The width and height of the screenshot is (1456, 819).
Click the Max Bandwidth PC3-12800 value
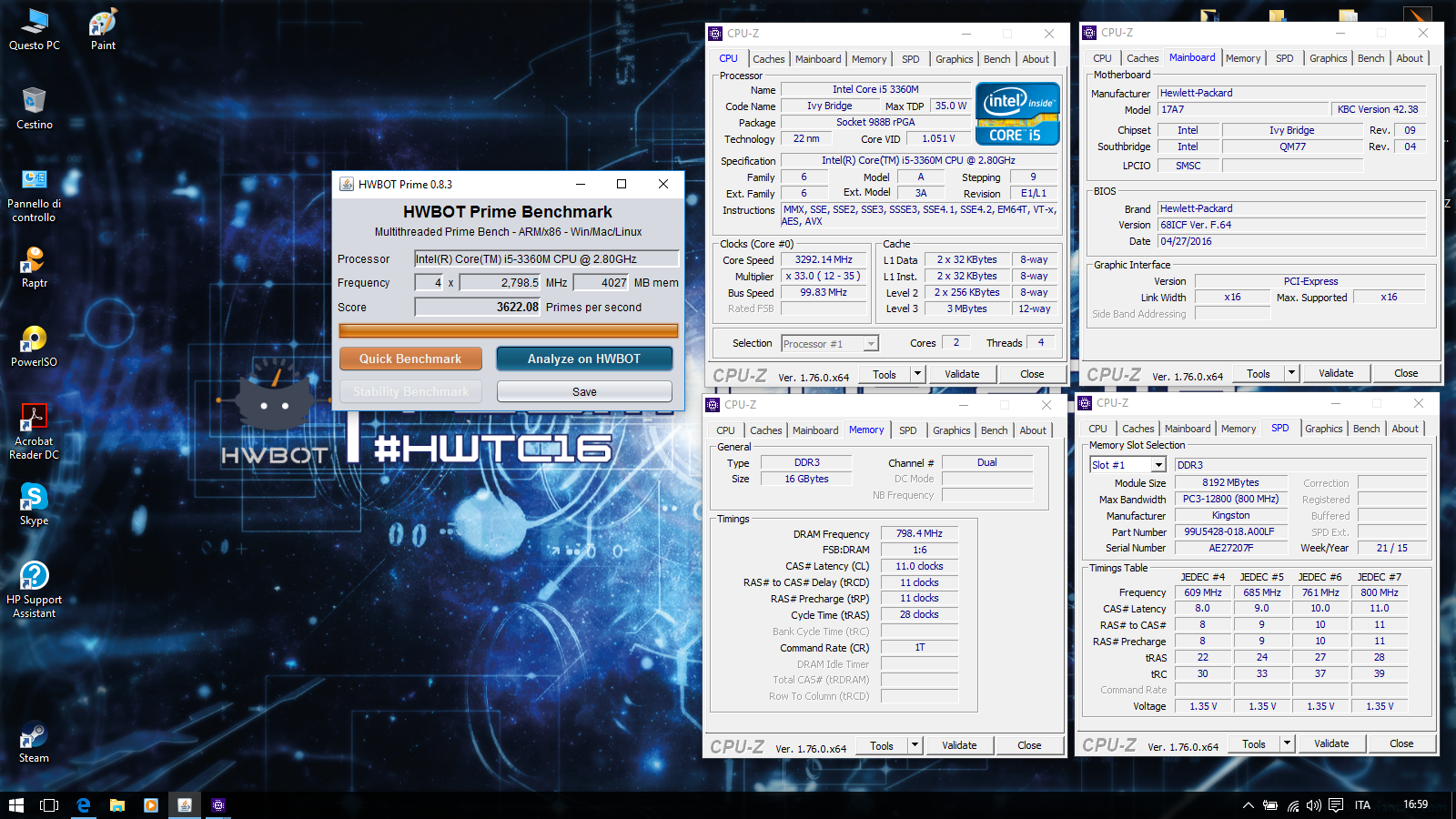(1230, 499)
